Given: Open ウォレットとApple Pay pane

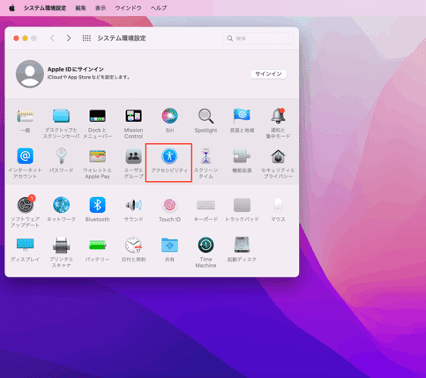Looking at the screenshot, I should click(97, 163).
